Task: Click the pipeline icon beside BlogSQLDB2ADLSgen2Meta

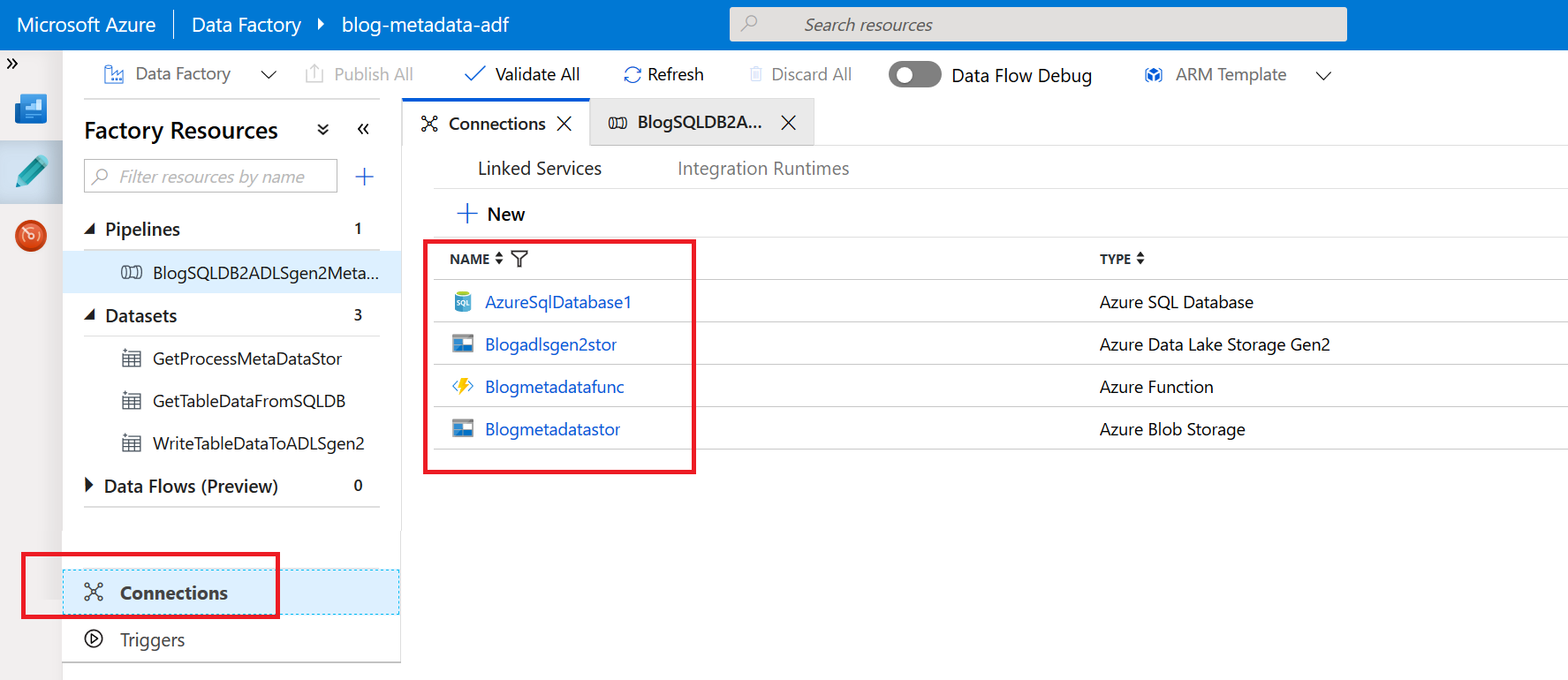Action: tap(132, 272)
